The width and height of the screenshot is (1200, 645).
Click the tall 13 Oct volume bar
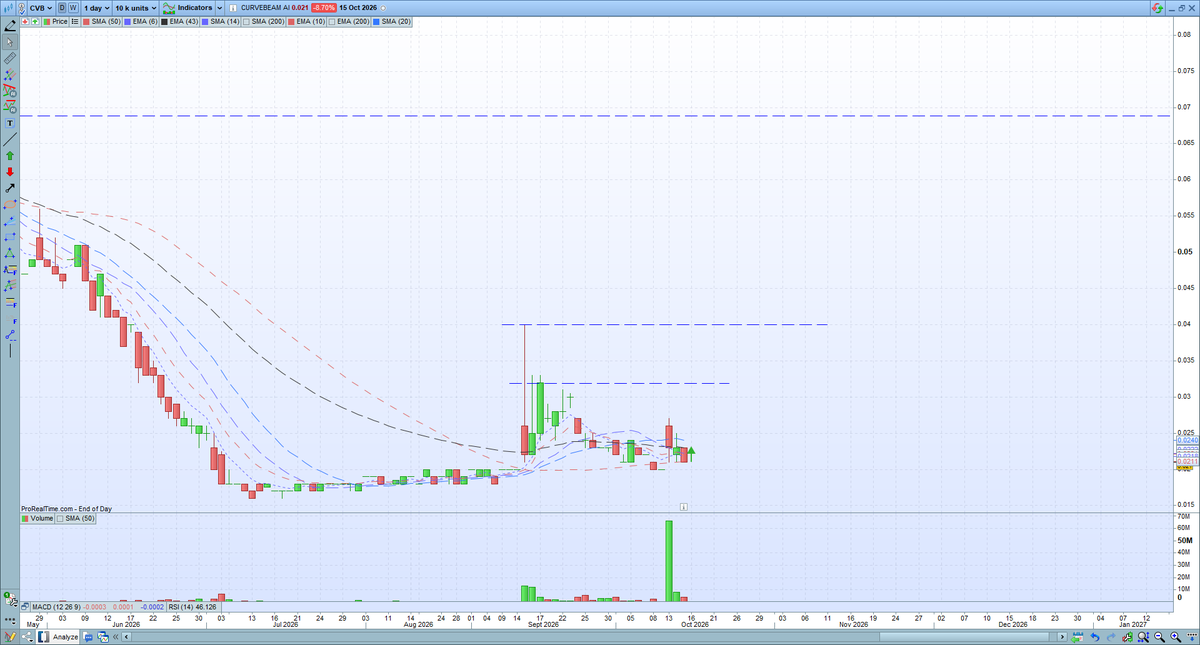(x=669, y=560)
